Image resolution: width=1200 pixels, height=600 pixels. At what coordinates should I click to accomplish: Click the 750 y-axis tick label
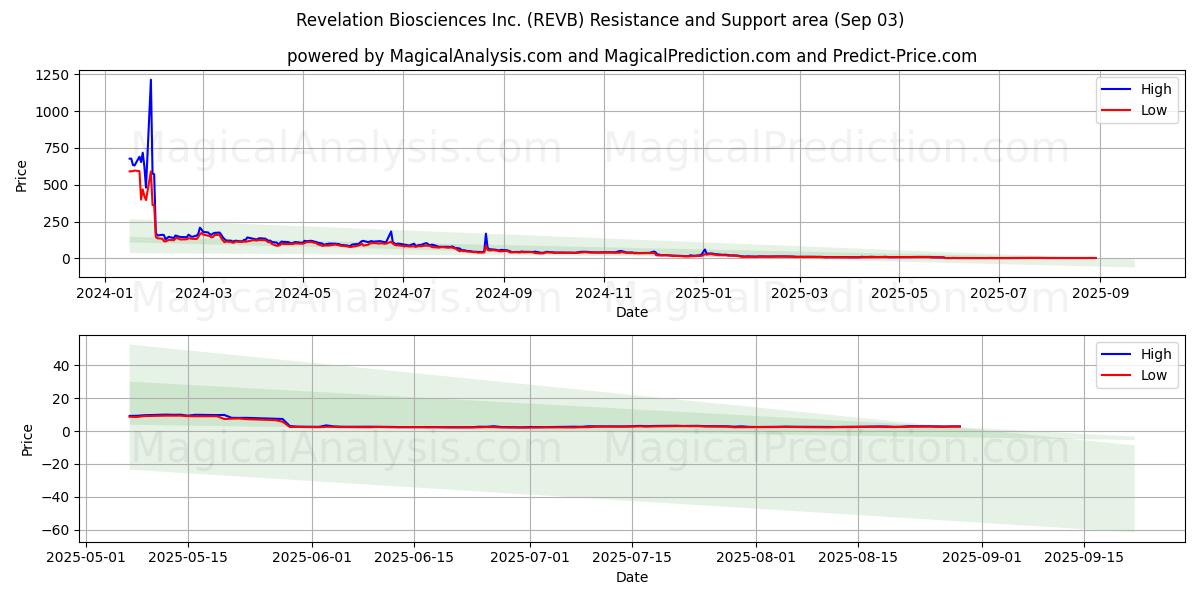pyautogui.click(x=55, y=148)
